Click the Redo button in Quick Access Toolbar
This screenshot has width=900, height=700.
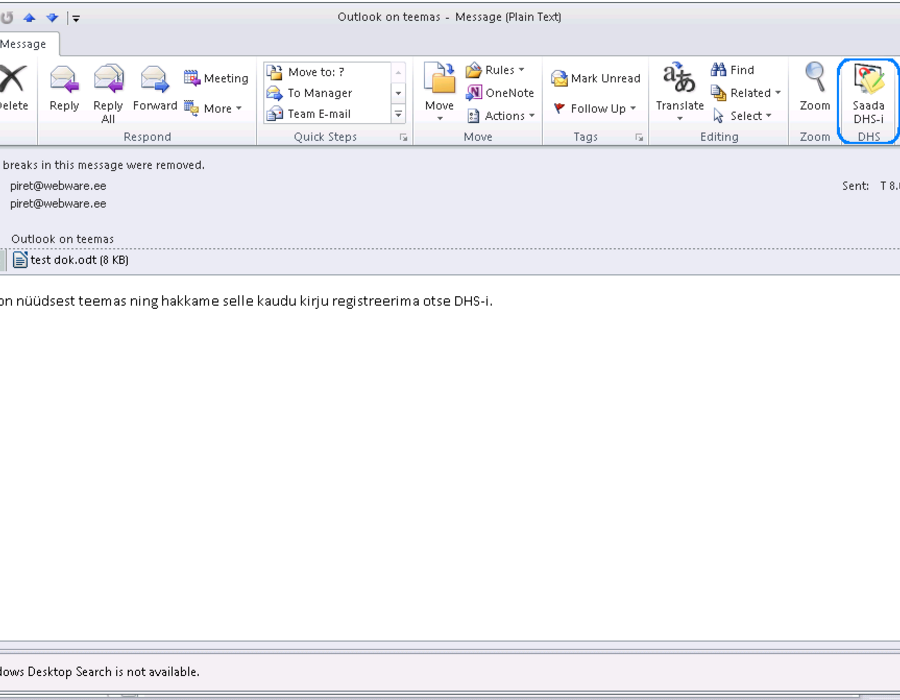coord(7,18)
